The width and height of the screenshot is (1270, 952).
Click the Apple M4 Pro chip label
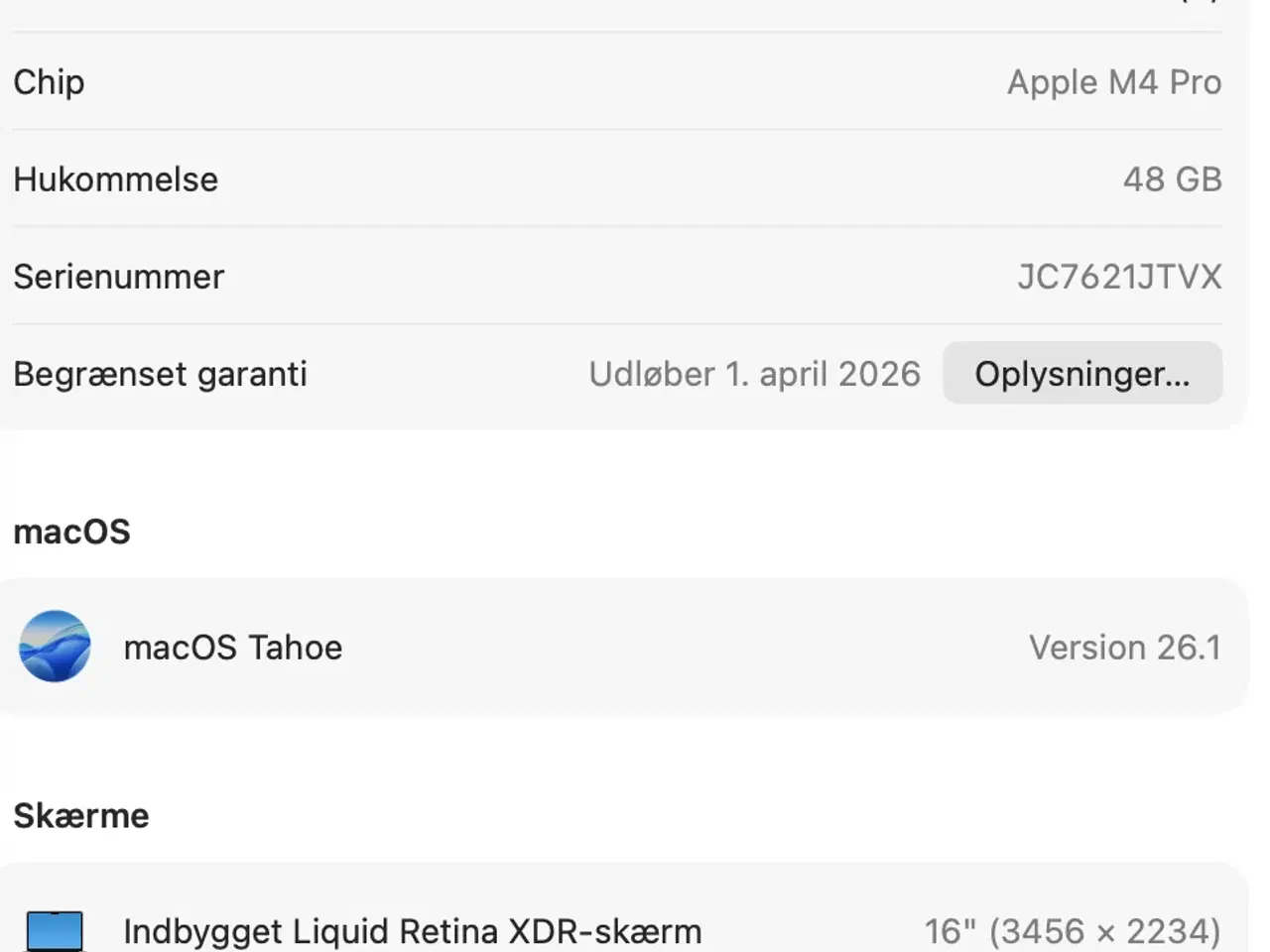click(x=1113, y=82)
